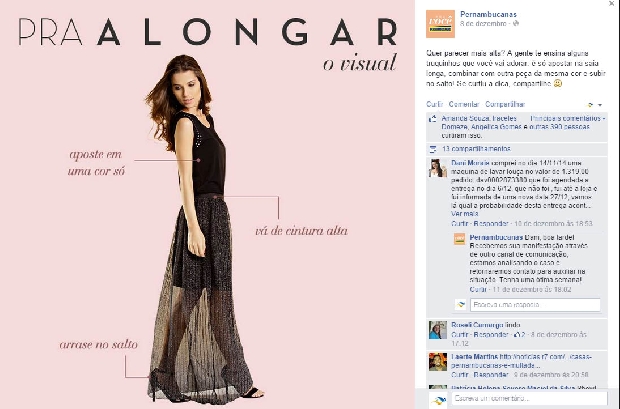Open the 13 compartilhamentos link

point(476,149)
